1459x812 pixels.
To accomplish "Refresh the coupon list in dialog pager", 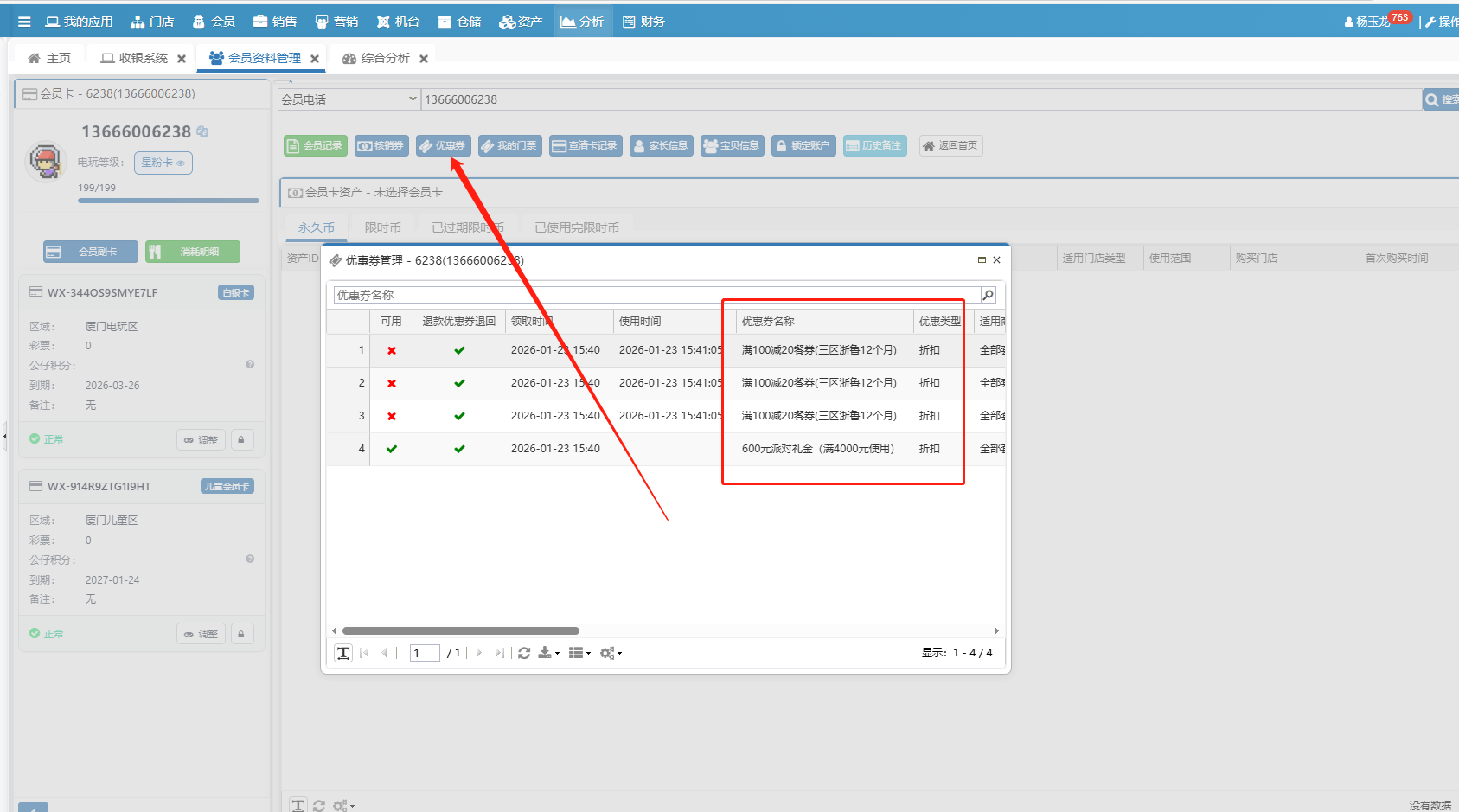I will click(524, 653).
